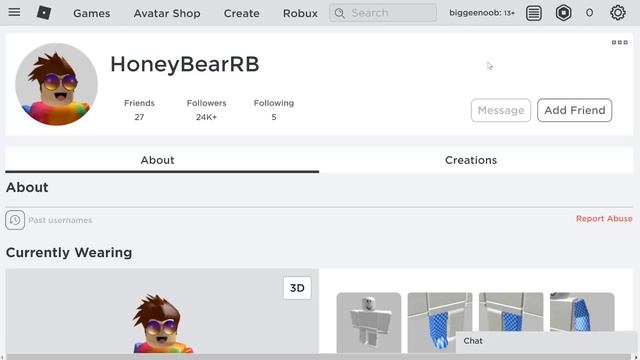Switch to the Creations tab
The image size is (640, 360).
click(471, 160)
